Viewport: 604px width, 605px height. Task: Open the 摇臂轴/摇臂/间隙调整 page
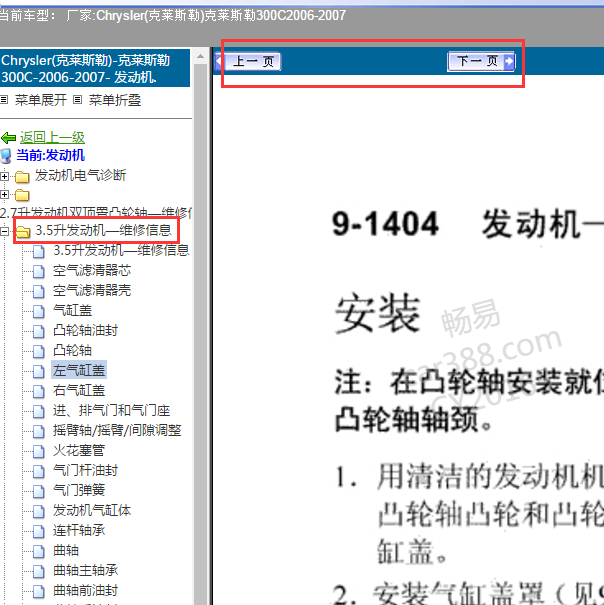click(117, 431)
